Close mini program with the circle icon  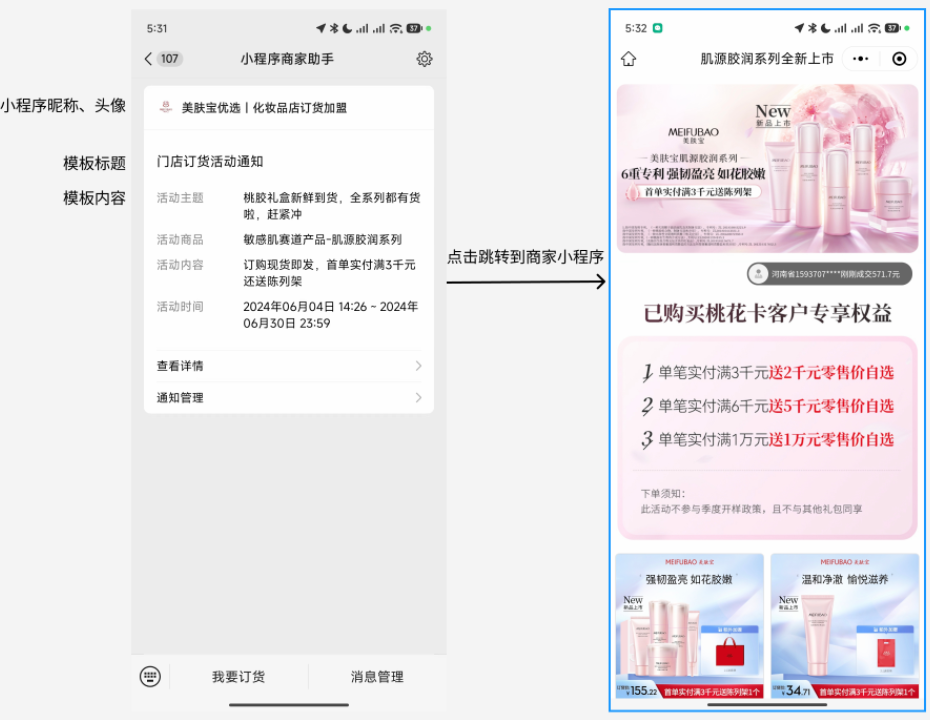click(x=899, y=59)
